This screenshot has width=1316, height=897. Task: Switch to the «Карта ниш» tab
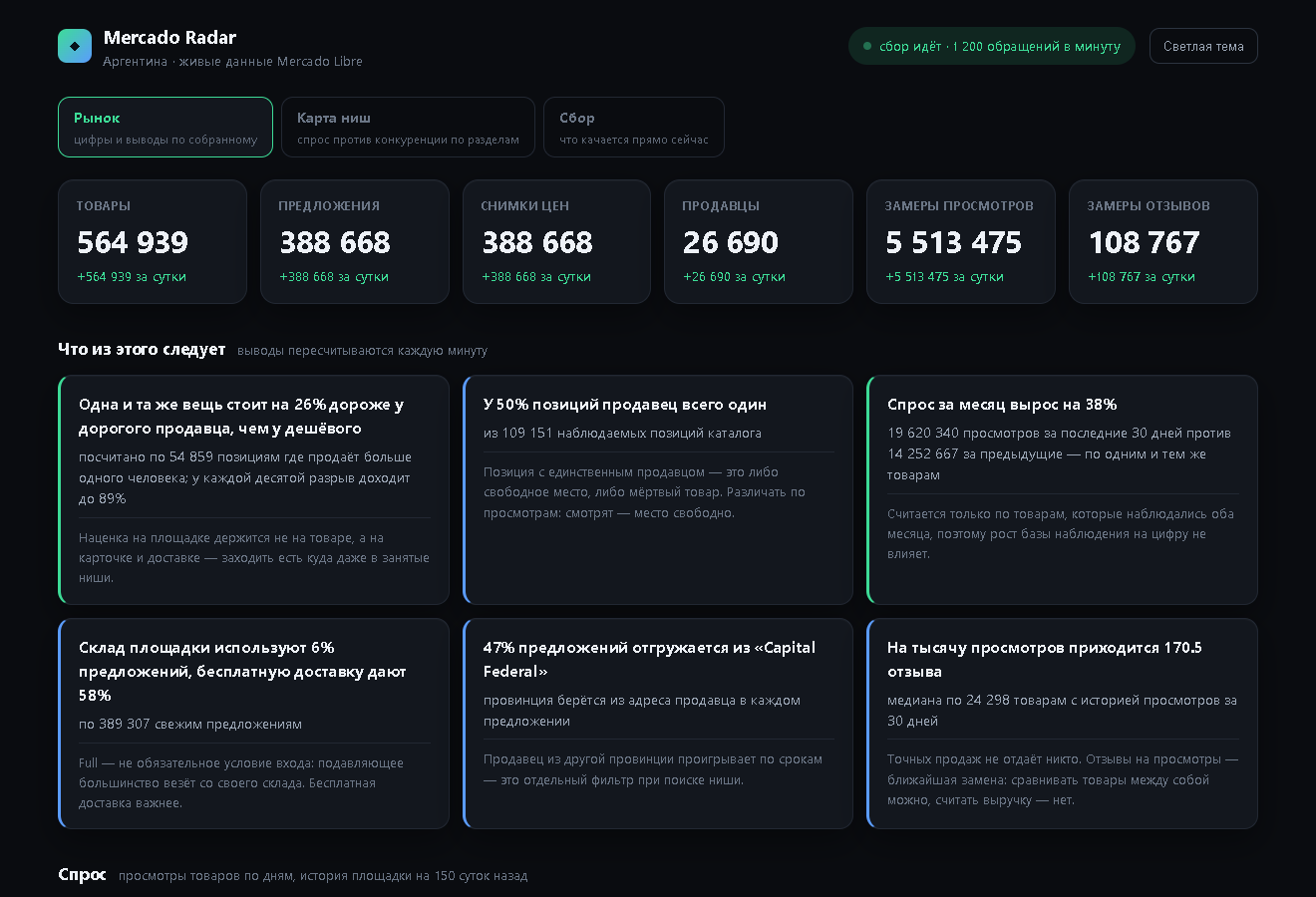click(x=408, y=127)
